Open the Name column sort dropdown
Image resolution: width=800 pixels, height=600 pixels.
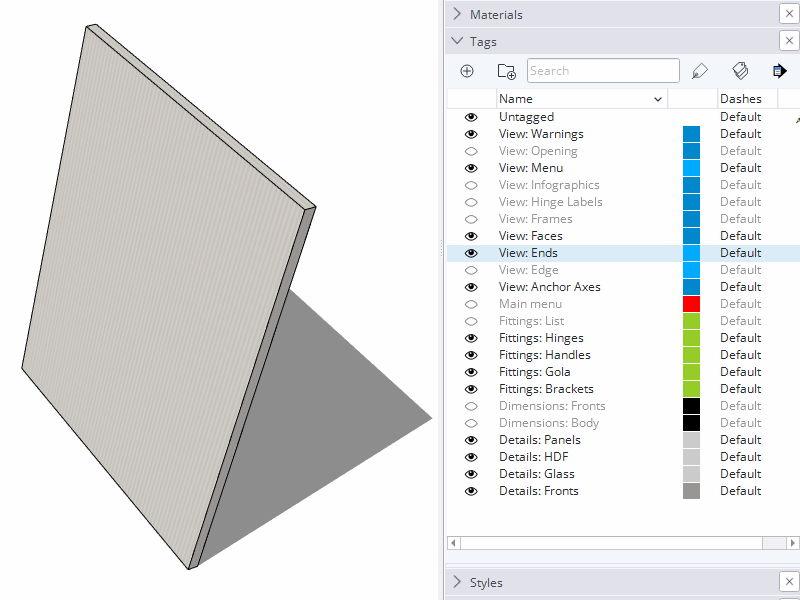pos(659,98)
